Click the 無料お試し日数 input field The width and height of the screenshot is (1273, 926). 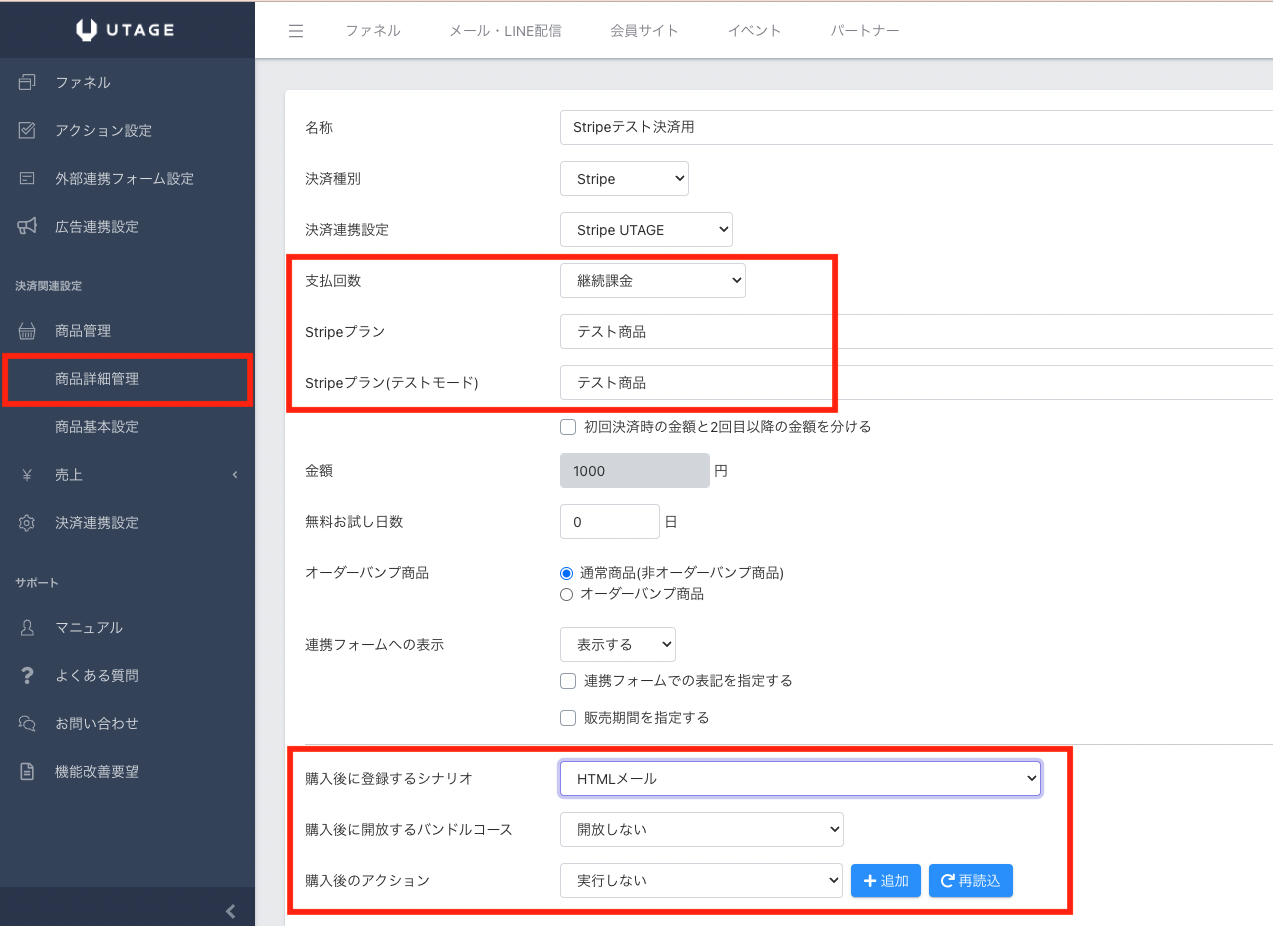click(x=609, y=522)
